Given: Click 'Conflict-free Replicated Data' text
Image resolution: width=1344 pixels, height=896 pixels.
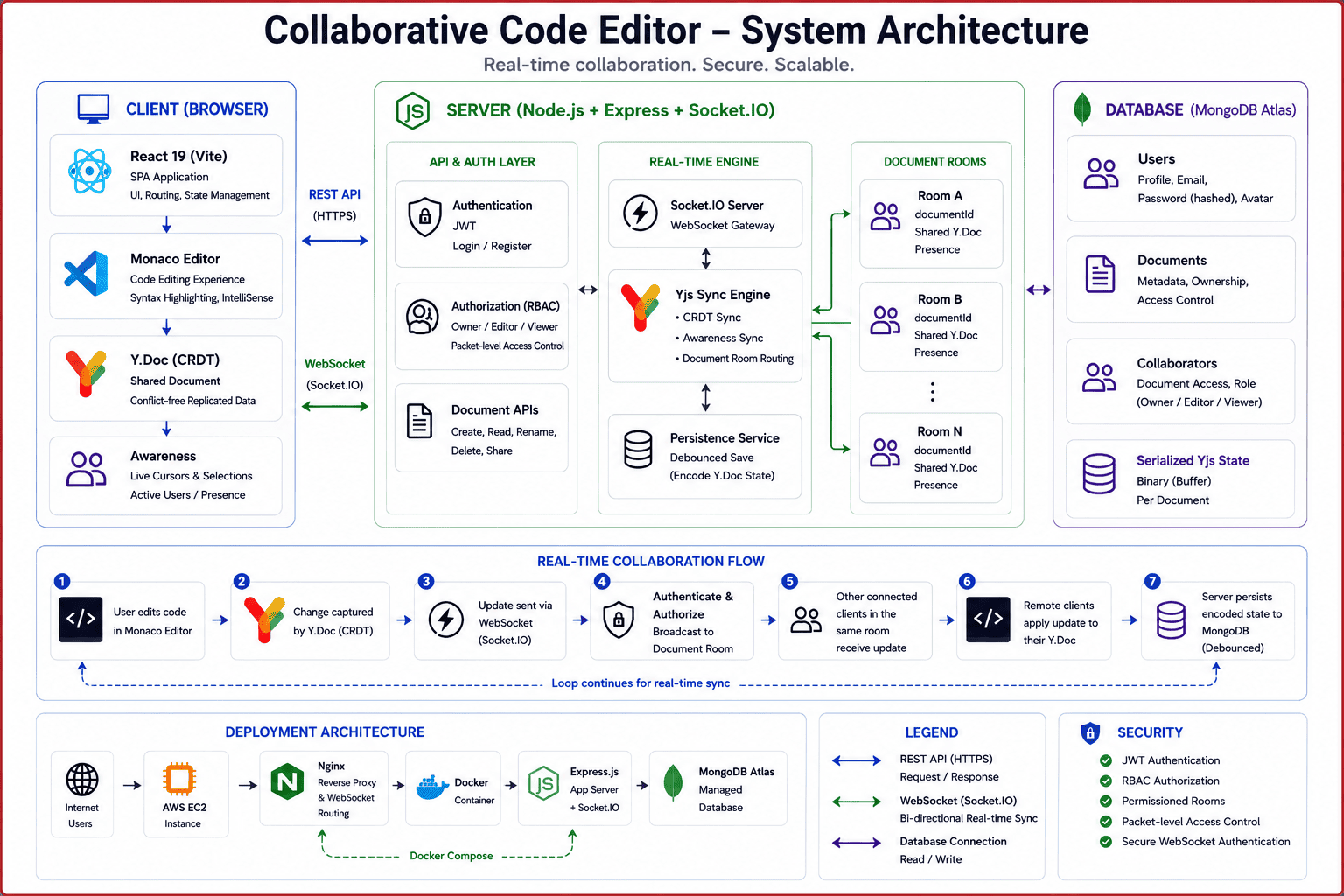Looking at the screenshot, I should click(193, 401).
